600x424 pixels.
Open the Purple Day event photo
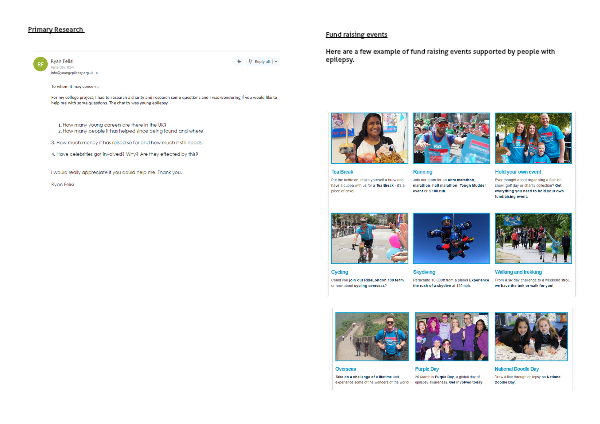pyautogui.click(x=451, y=336)
